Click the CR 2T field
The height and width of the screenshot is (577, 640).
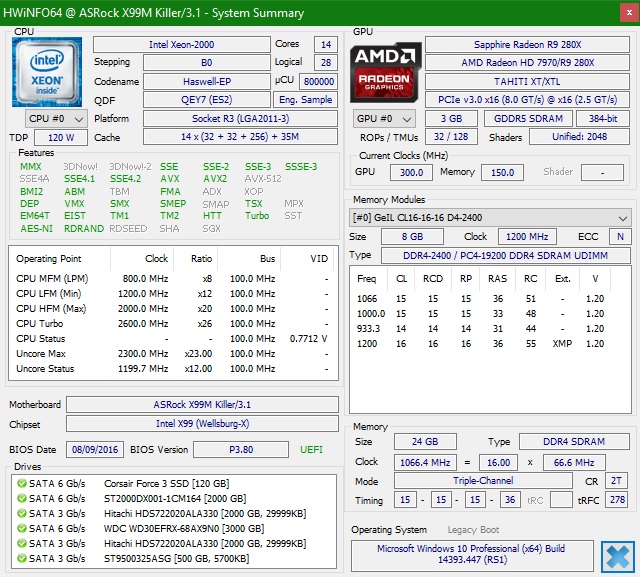pyautogui.click(x=616, y=481)
